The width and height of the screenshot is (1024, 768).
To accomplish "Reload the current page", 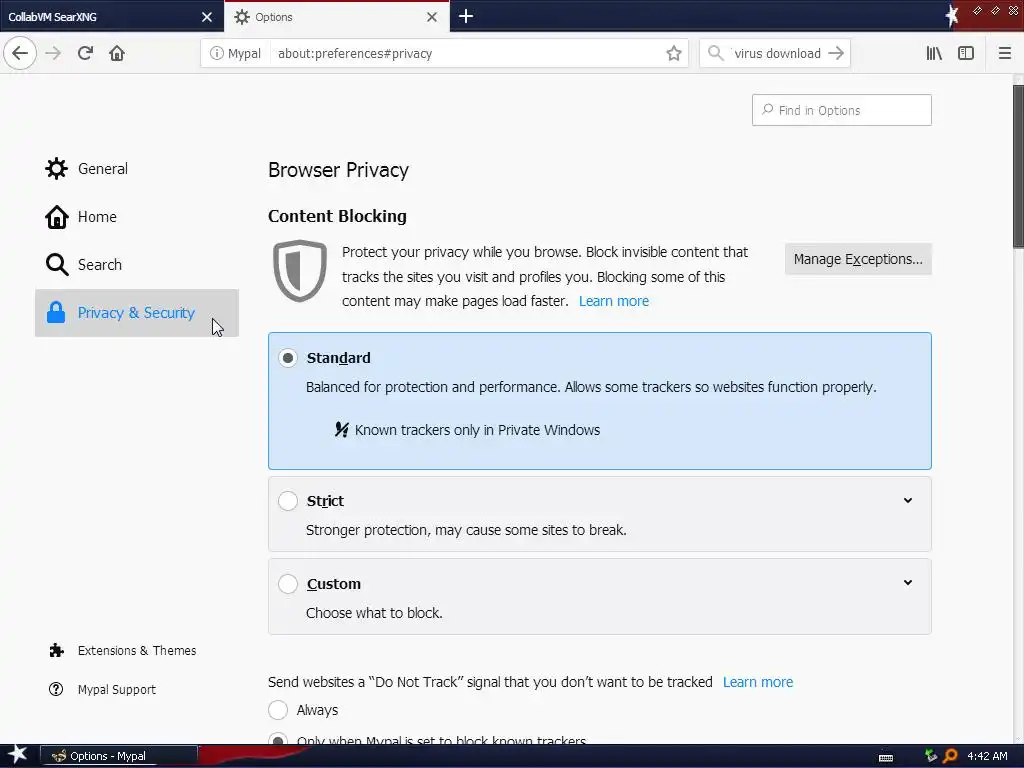I will click(x=85, y=53).
